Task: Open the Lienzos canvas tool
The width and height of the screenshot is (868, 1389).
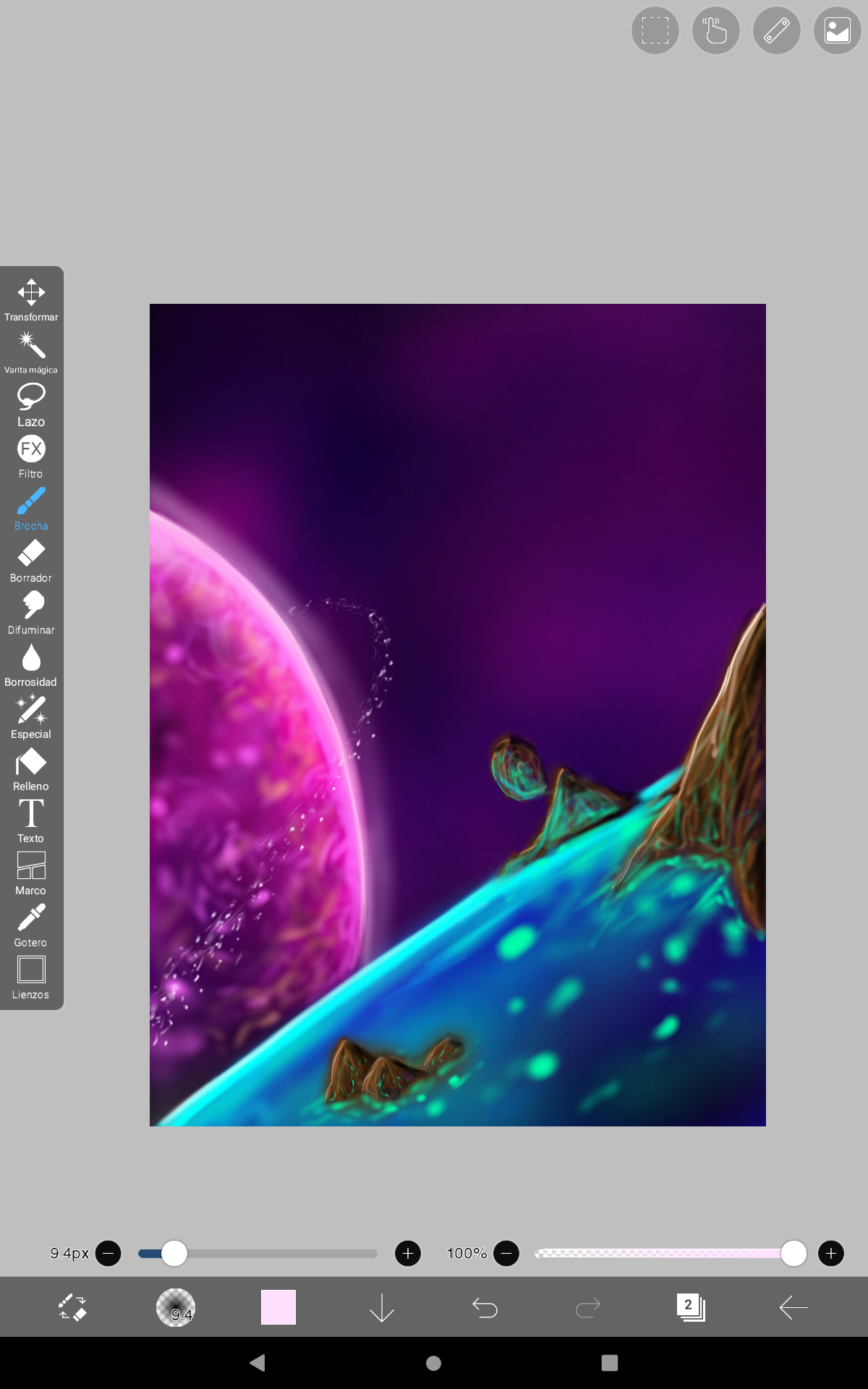Action: [31, 977]
